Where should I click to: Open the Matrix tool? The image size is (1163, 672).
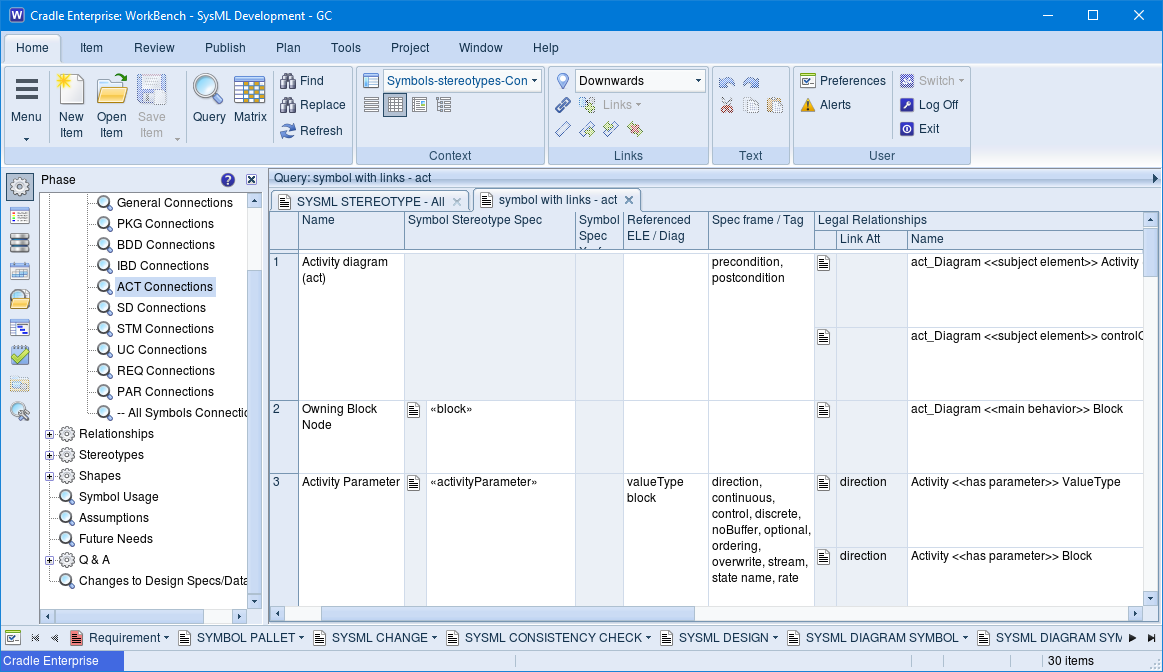click(x=250, y=99)
